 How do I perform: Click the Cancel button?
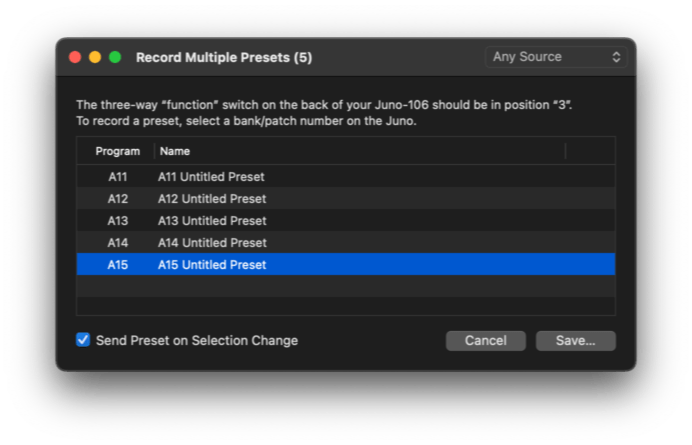pyautogui.click(x=485, y=341)
